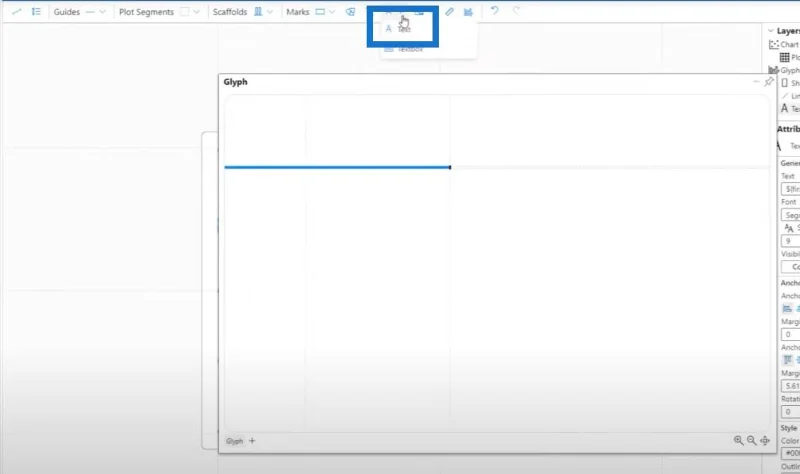The height and width of the screenshot is (474, 800).
Task: Open the Color swatch field
Action: (x=791, y=453)
